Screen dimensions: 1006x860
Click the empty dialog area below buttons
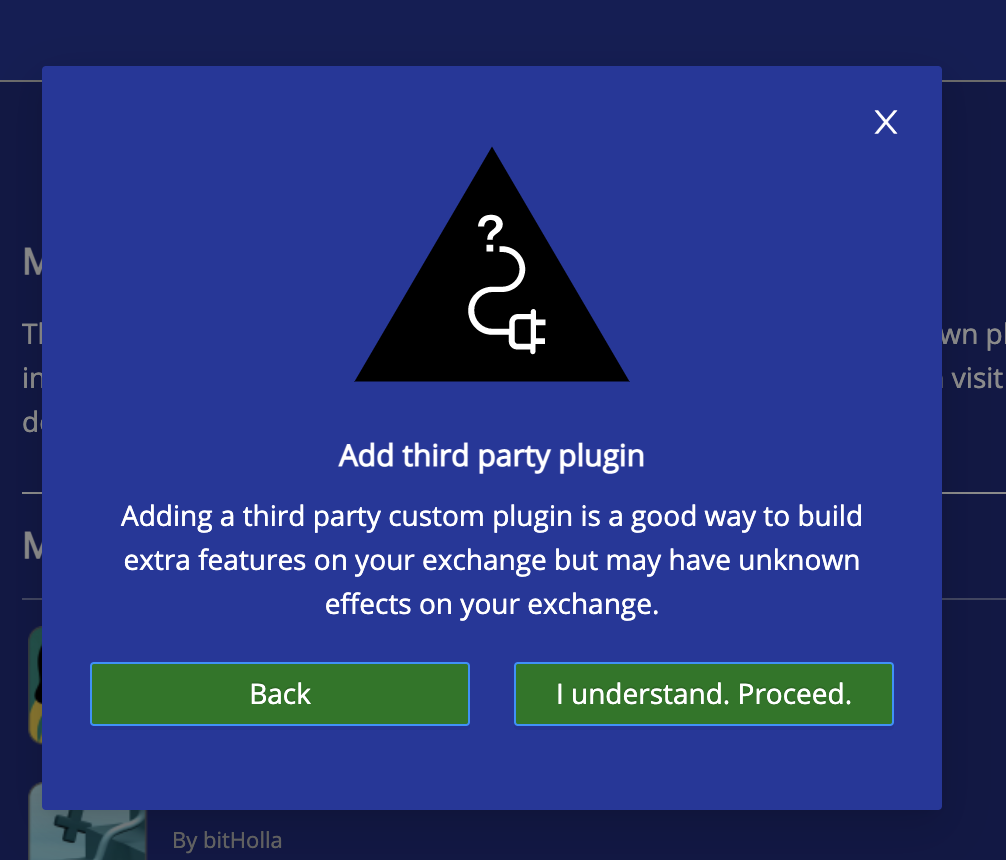[491, 767]
